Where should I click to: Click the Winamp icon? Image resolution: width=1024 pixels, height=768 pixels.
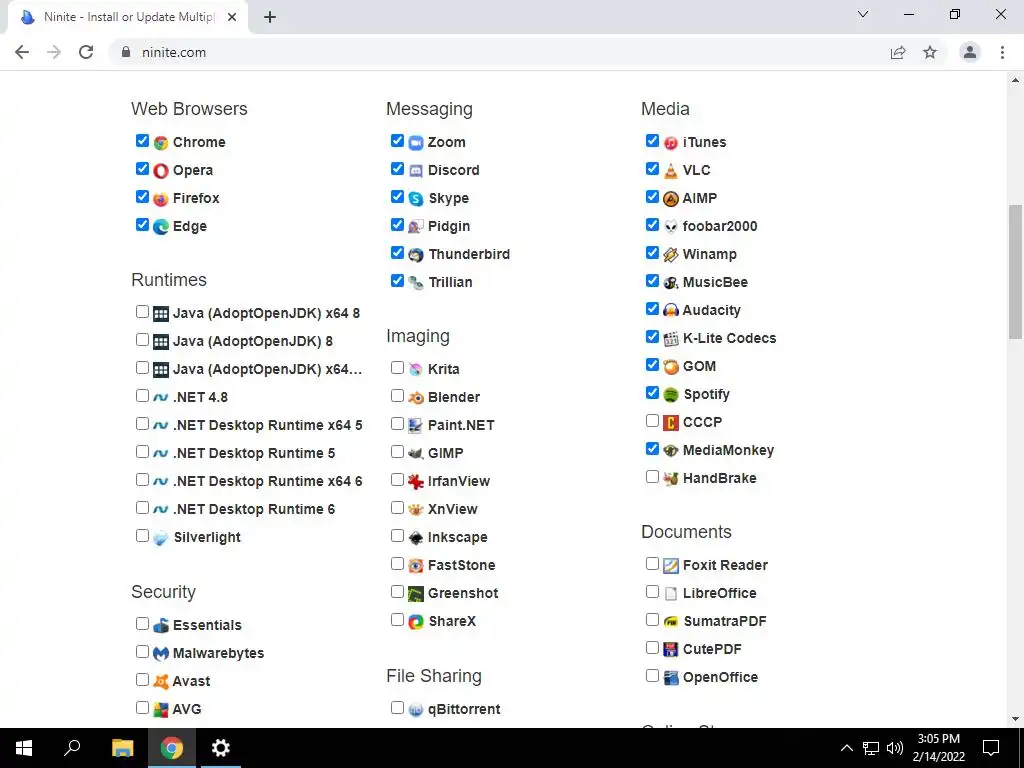671,255
